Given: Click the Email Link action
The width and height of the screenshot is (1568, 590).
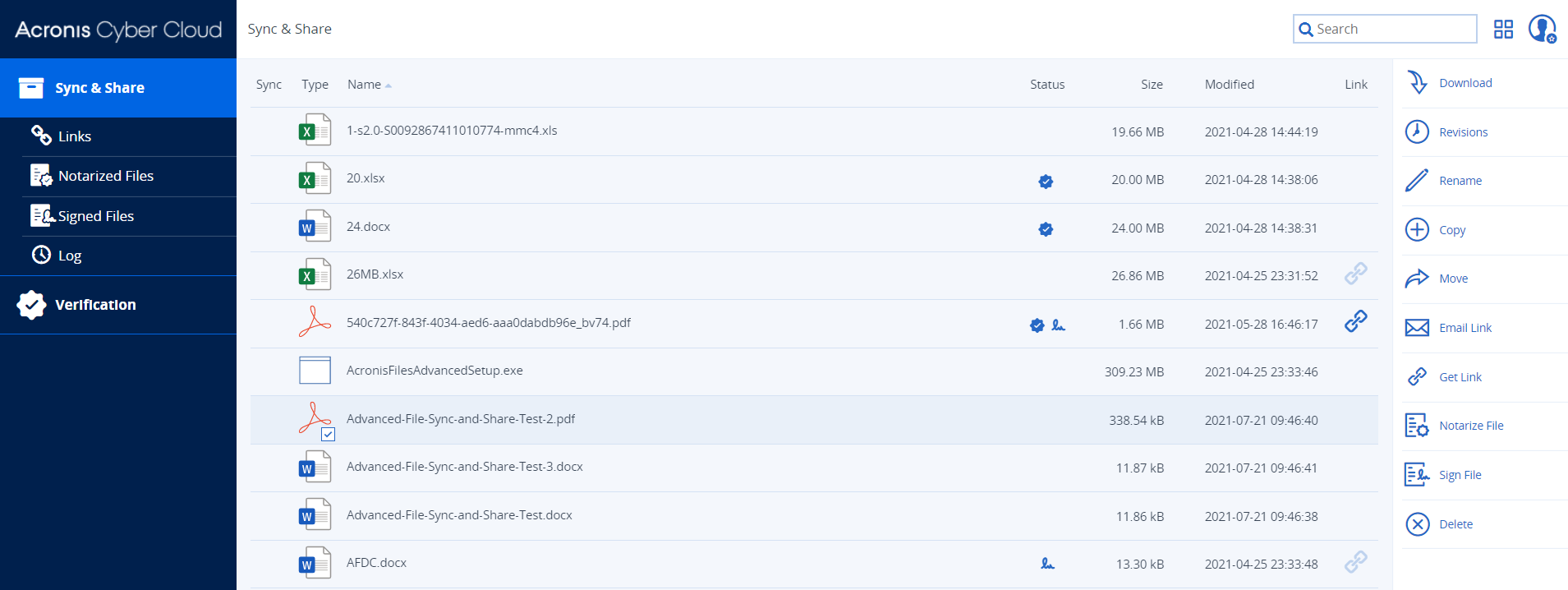Looking at the screenshot, I should 1465,328.
